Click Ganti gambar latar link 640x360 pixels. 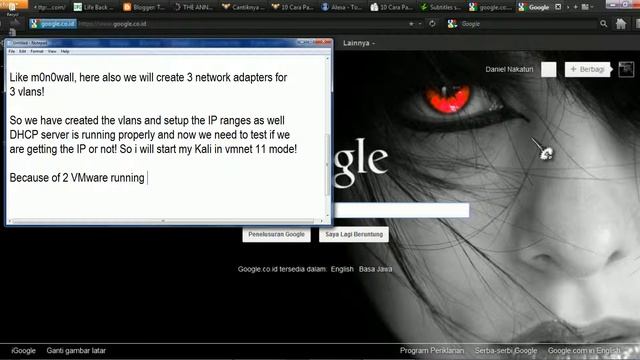(x=76, y=351)
